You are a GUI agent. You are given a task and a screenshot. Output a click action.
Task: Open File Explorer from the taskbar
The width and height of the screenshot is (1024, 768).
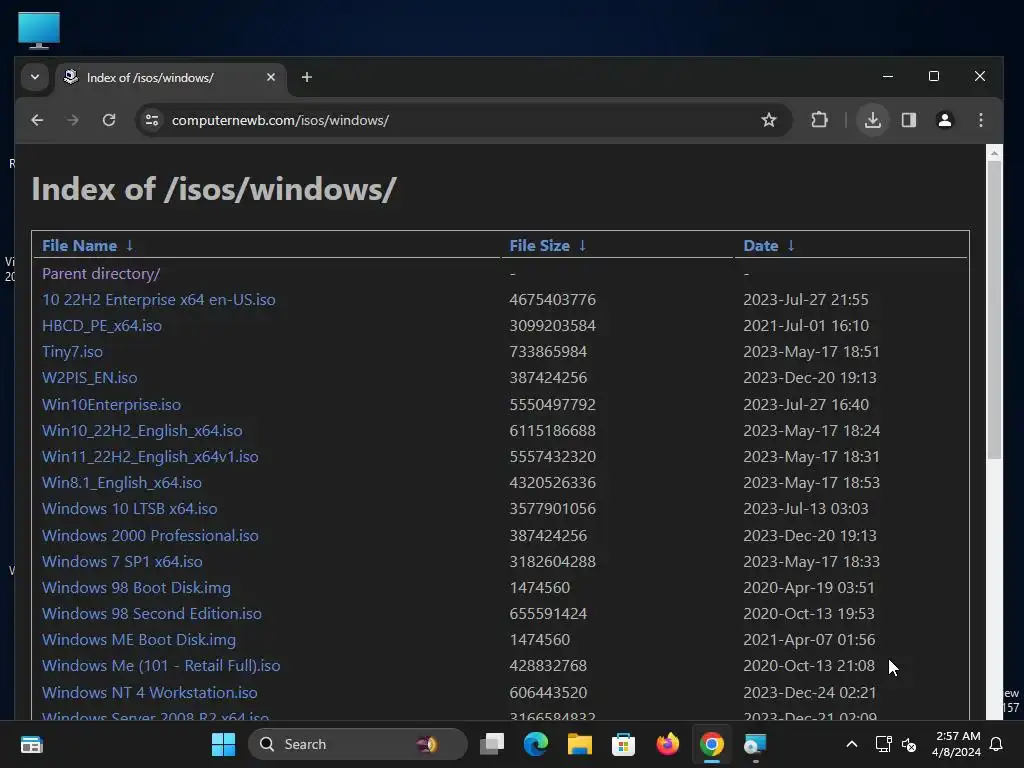point(579,744)
